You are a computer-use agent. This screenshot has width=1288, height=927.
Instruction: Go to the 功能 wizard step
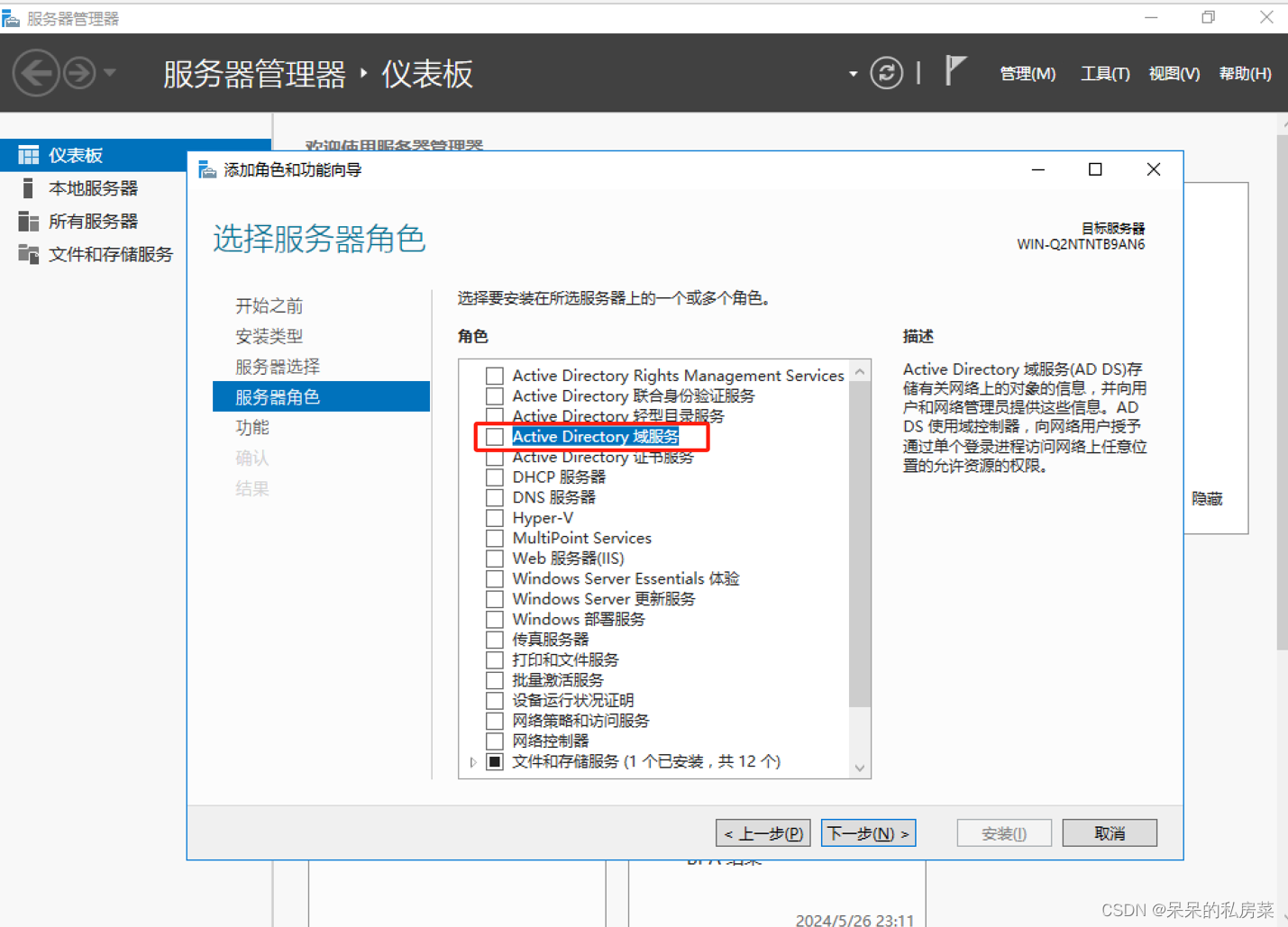pyautogui.click(x=252, y=427)
